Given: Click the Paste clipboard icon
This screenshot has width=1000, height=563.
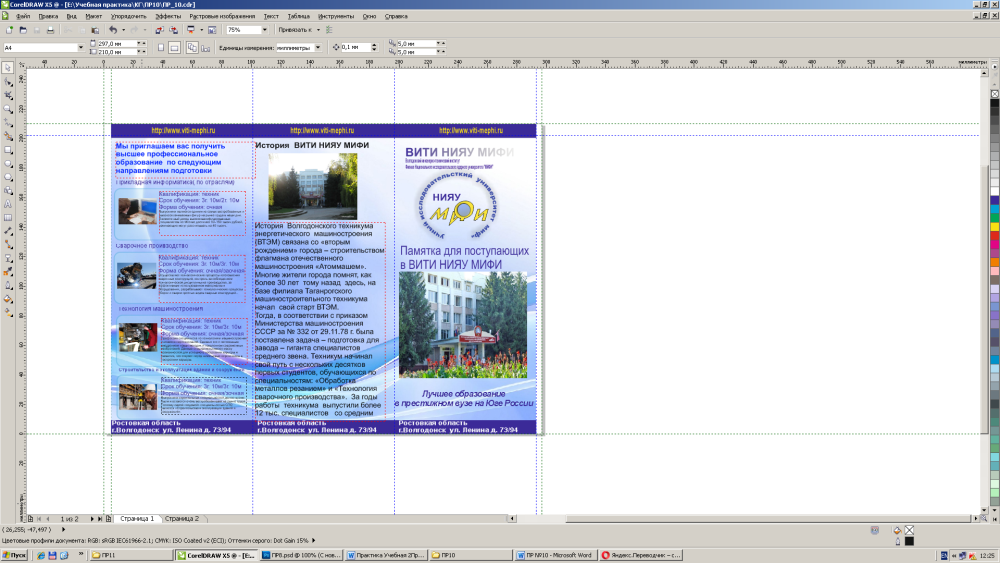Looking at the screenshot, I should [x=96, y=30].
